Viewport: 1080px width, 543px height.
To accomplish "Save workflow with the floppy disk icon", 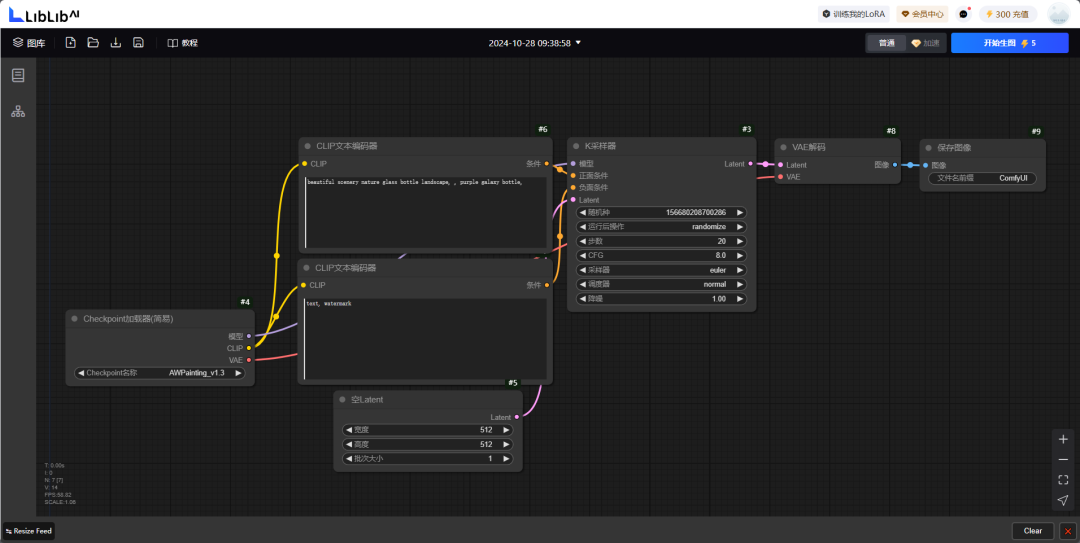I will tap(138, 43).
